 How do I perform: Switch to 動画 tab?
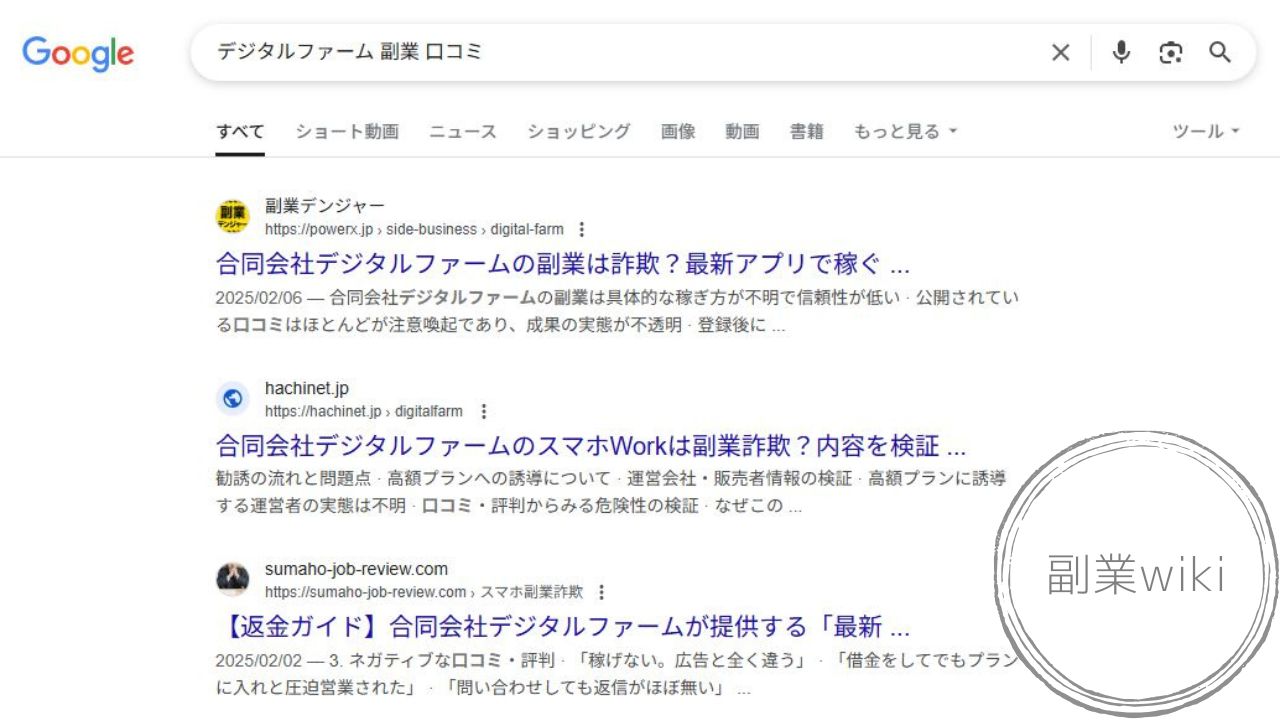coord(742,131)
